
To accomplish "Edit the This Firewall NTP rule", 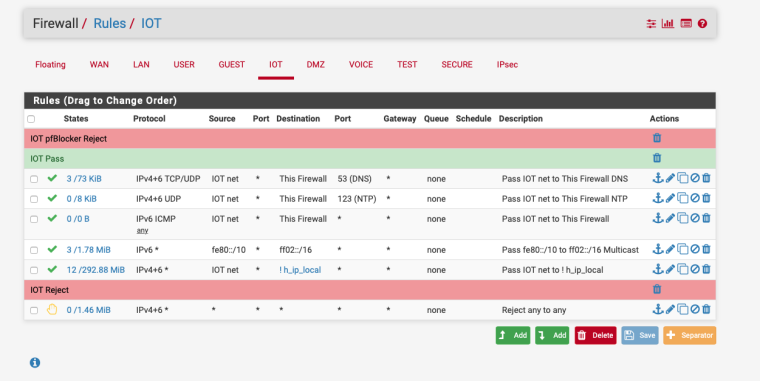I will click(x=670, y=198).
